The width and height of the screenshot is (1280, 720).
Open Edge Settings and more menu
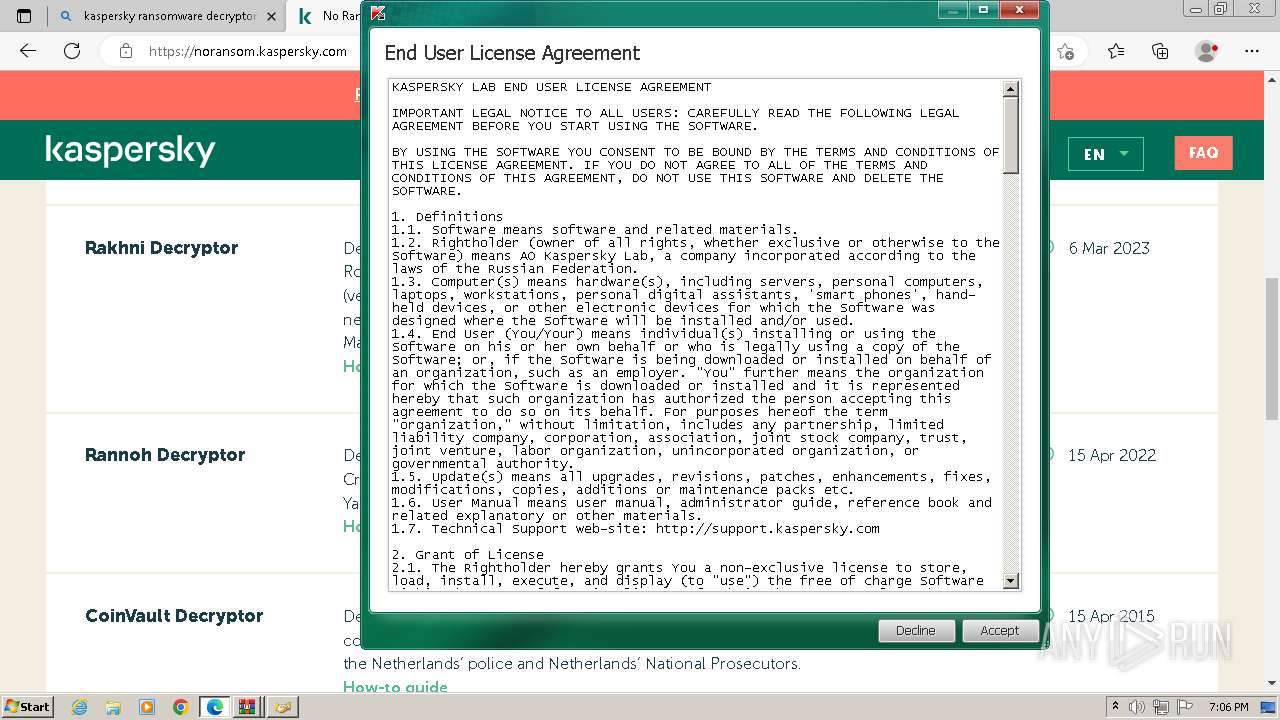tap(1252, 51)
